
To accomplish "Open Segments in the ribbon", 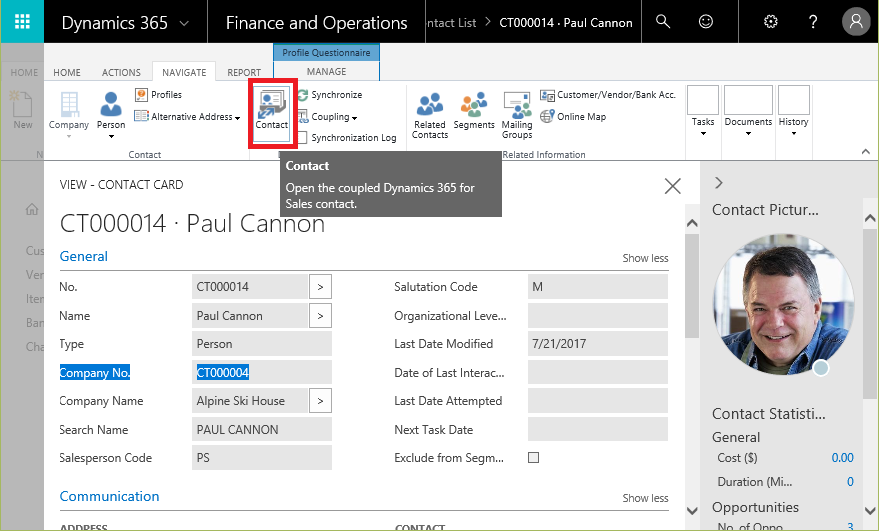I will pyautogui.click(x=474, y=112).
